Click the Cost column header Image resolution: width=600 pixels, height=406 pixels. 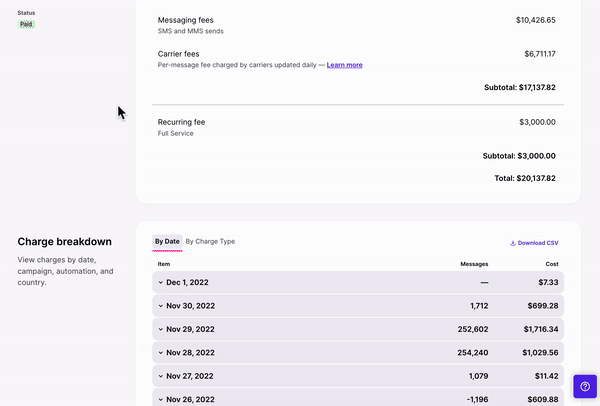tap(552, 264)
